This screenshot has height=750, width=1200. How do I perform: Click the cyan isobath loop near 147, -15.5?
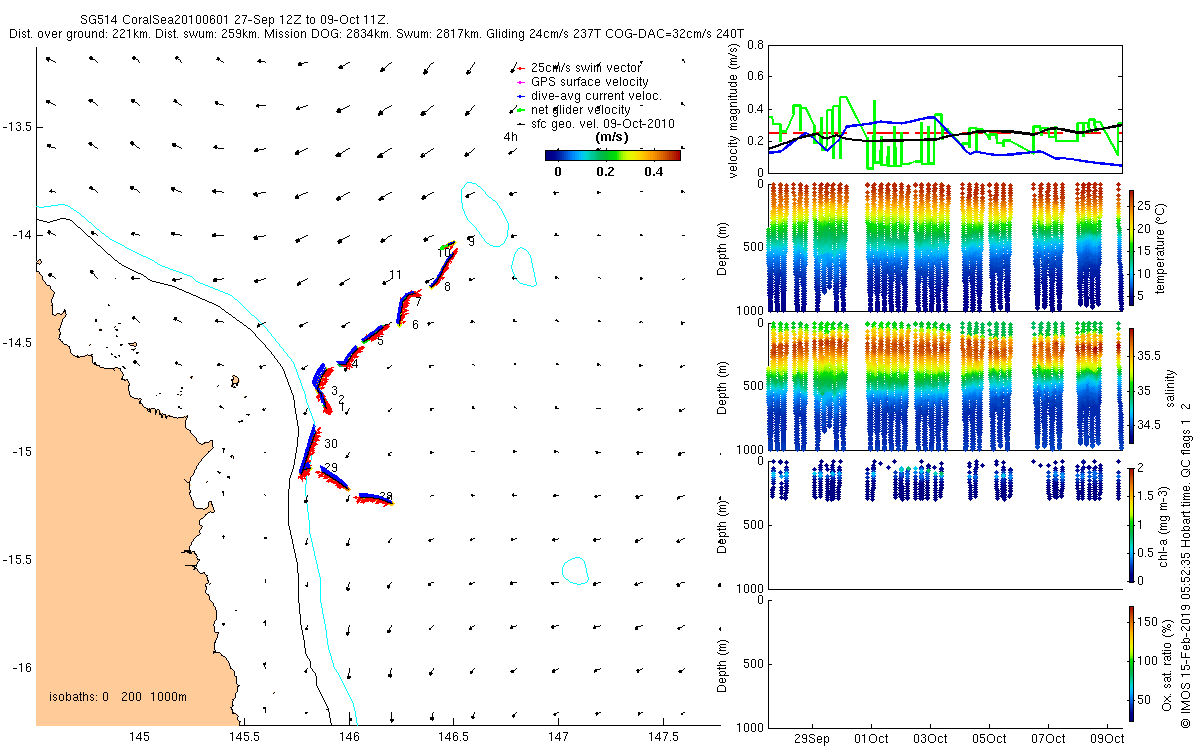[x=574, y=571]
